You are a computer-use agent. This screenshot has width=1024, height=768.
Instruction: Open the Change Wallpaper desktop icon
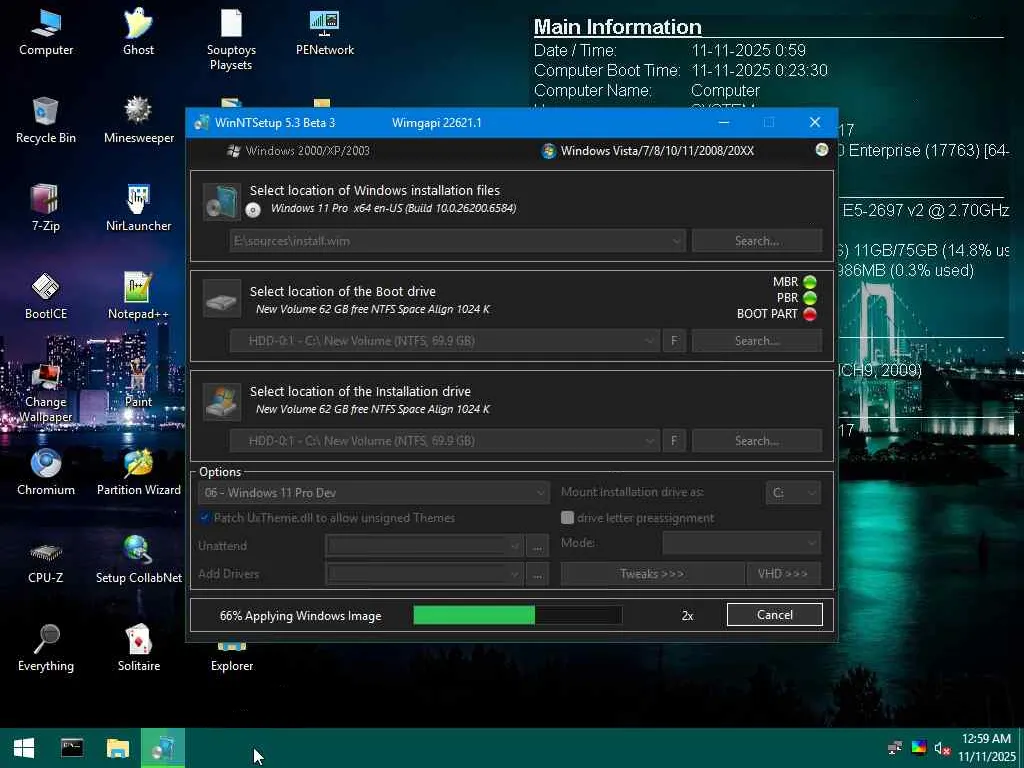tap(46, 392)
